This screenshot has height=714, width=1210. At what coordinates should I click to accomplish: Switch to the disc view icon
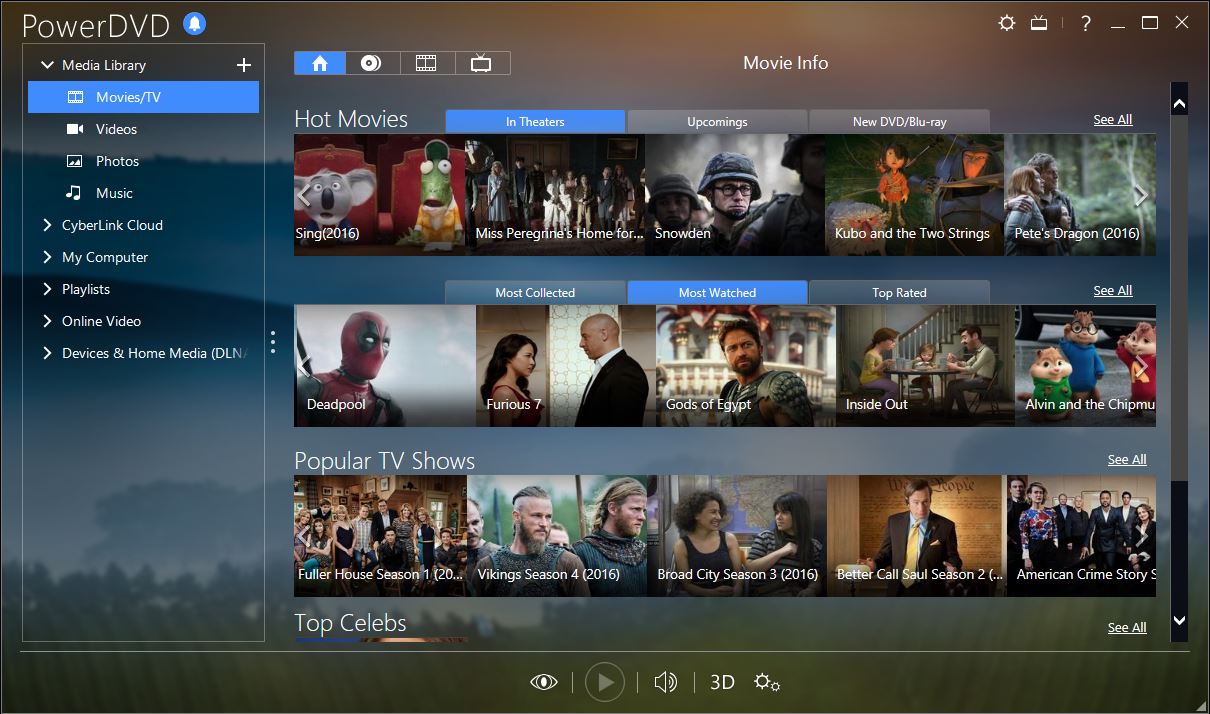pyautogui.click(x=371, y=63)
